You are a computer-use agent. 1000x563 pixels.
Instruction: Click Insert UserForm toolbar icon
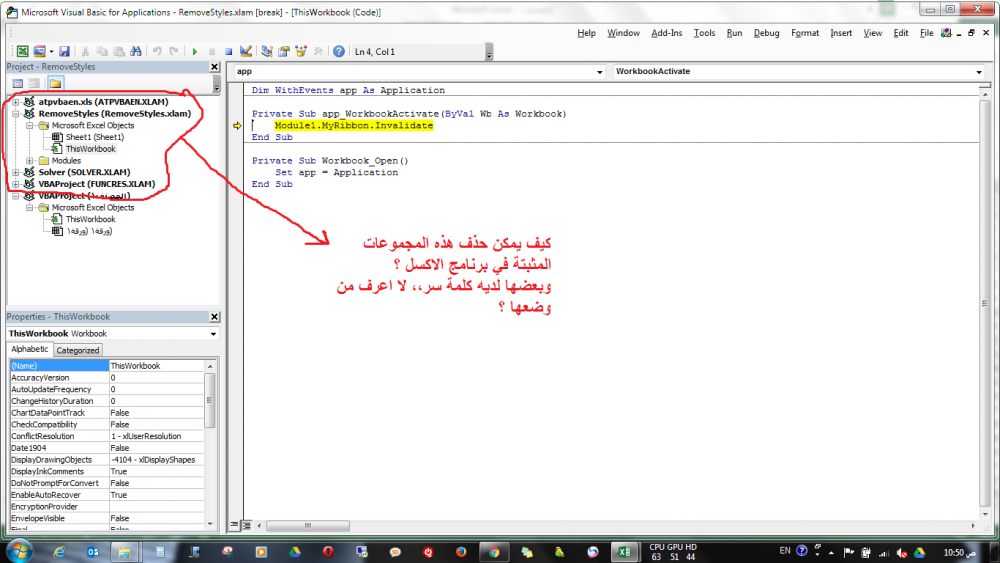tap(39, 52)
